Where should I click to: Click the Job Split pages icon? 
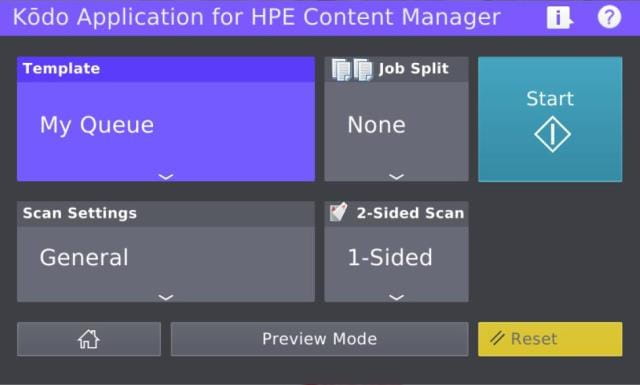tap(352, 69)
